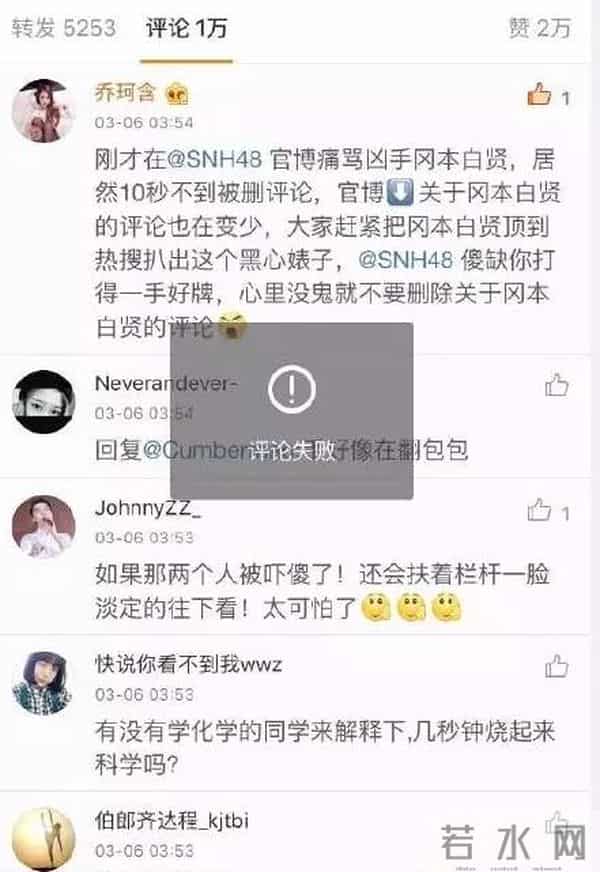Open username 乔珂含 profile

tap(126, 92)
